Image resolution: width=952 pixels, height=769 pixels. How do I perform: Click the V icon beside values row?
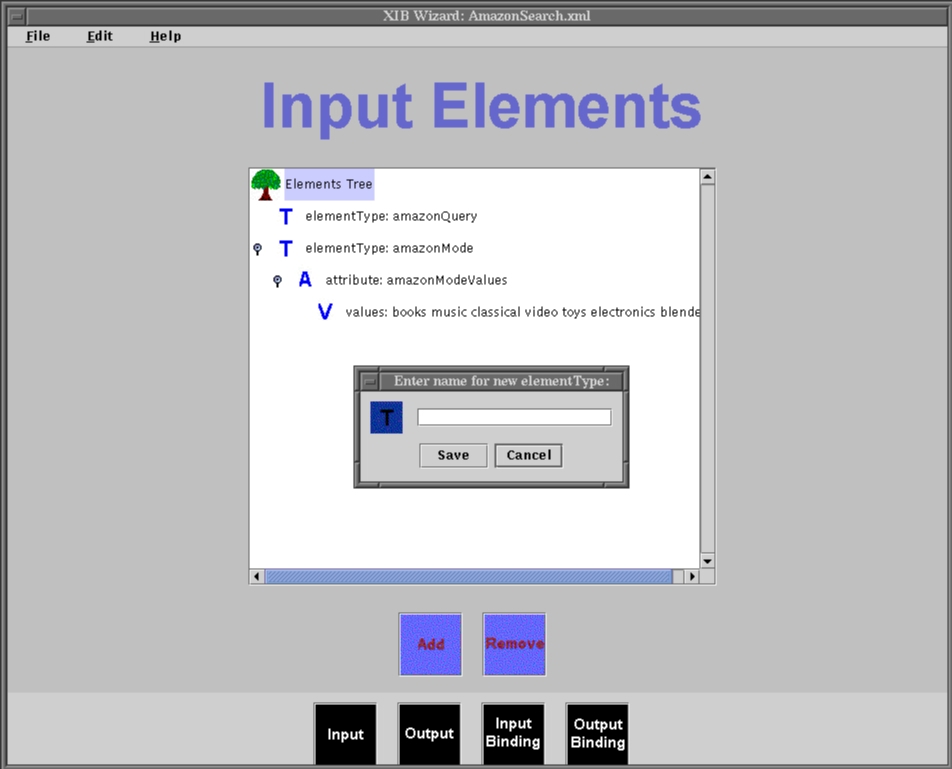[325, 312]
